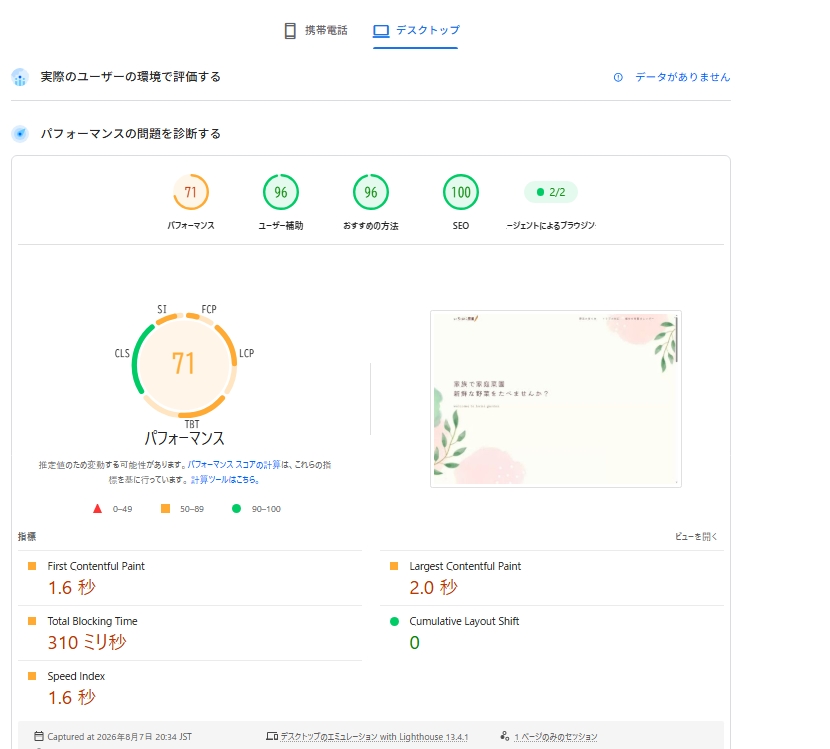
Task: Jump to the 96 おすすめの方法 gauge
Action: [x=371, y=192]
